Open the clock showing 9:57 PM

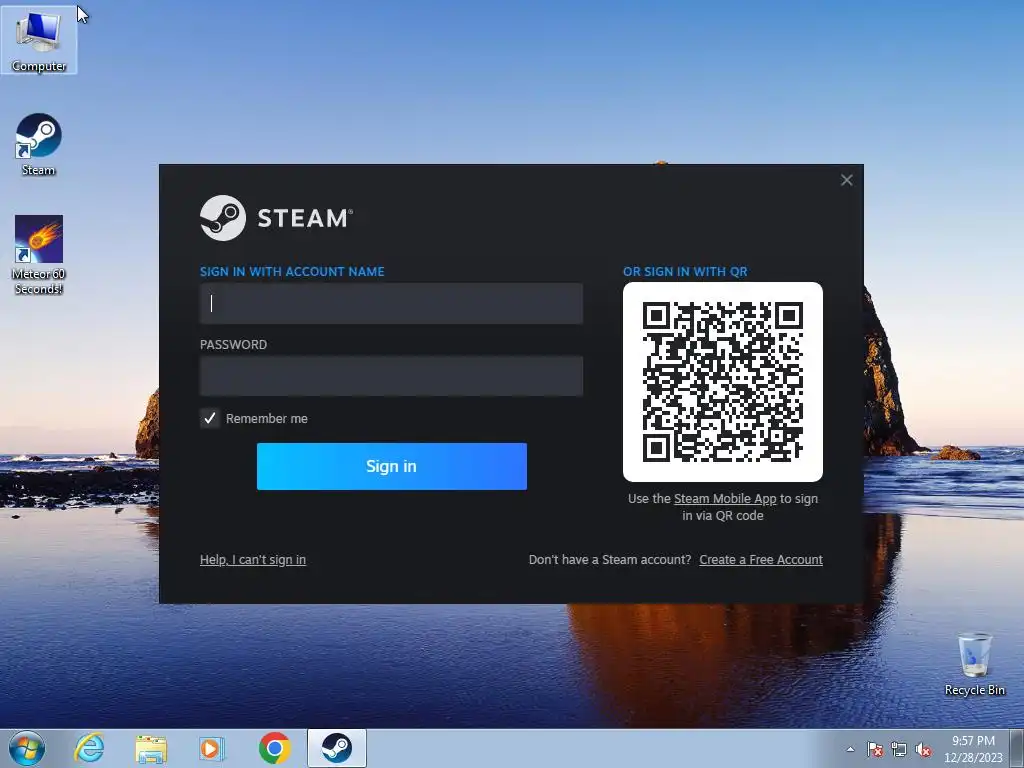pyautogui.click(x=973, y=749)
